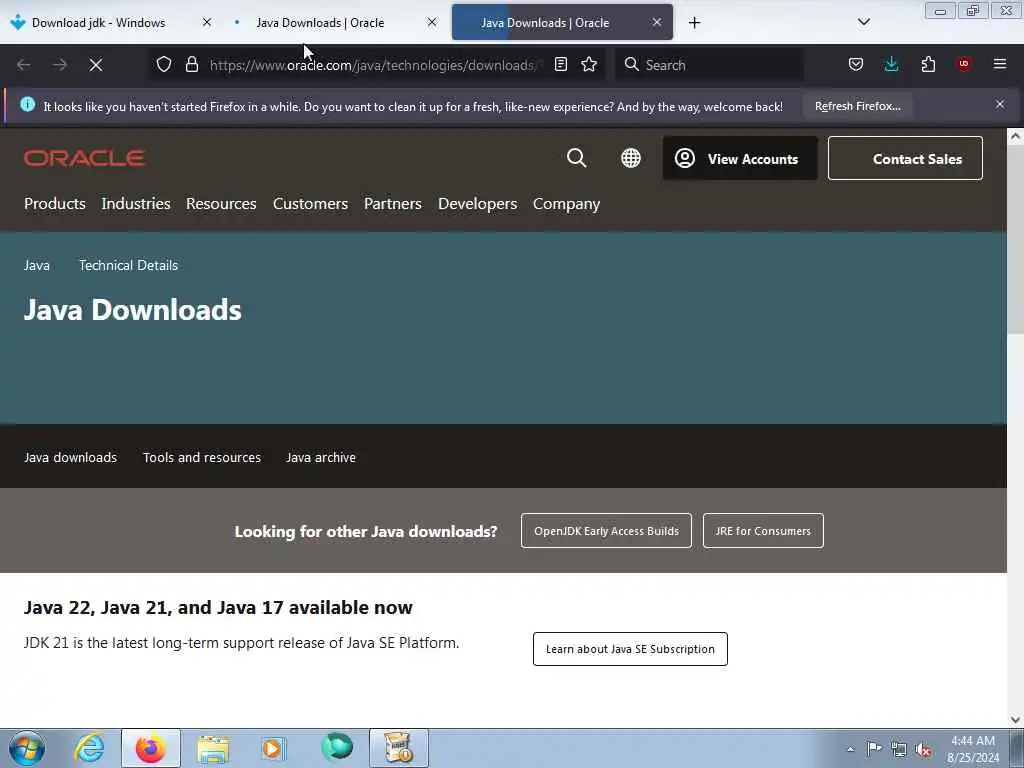Select the Java downloads subnav tab
Viewport: 1024px width, 768px height.
71,457
